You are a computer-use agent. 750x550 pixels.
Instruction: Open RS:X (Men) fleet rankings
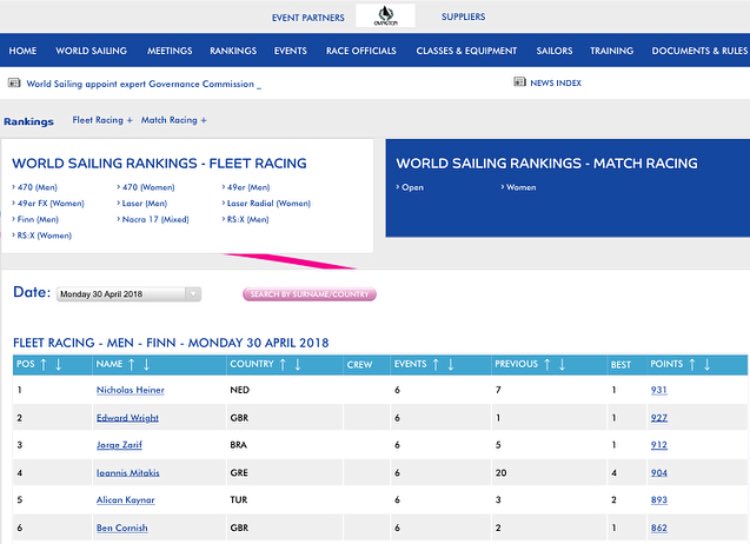tap(248, 220)
